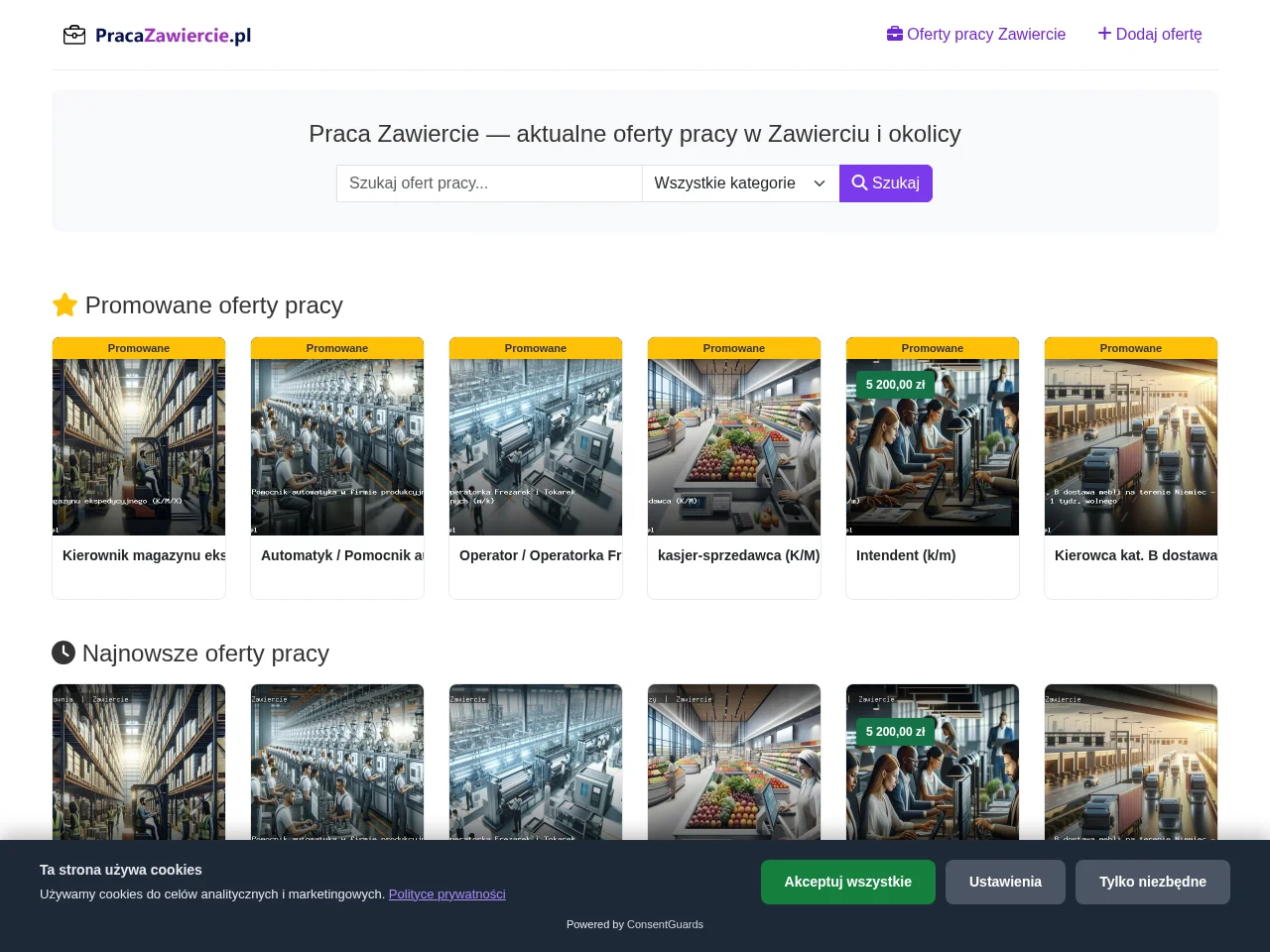Open promoted Automatyk / Pomocnik offer thumbnail
The height and width of the screenshot is (952, 1270).
point(337,447)
